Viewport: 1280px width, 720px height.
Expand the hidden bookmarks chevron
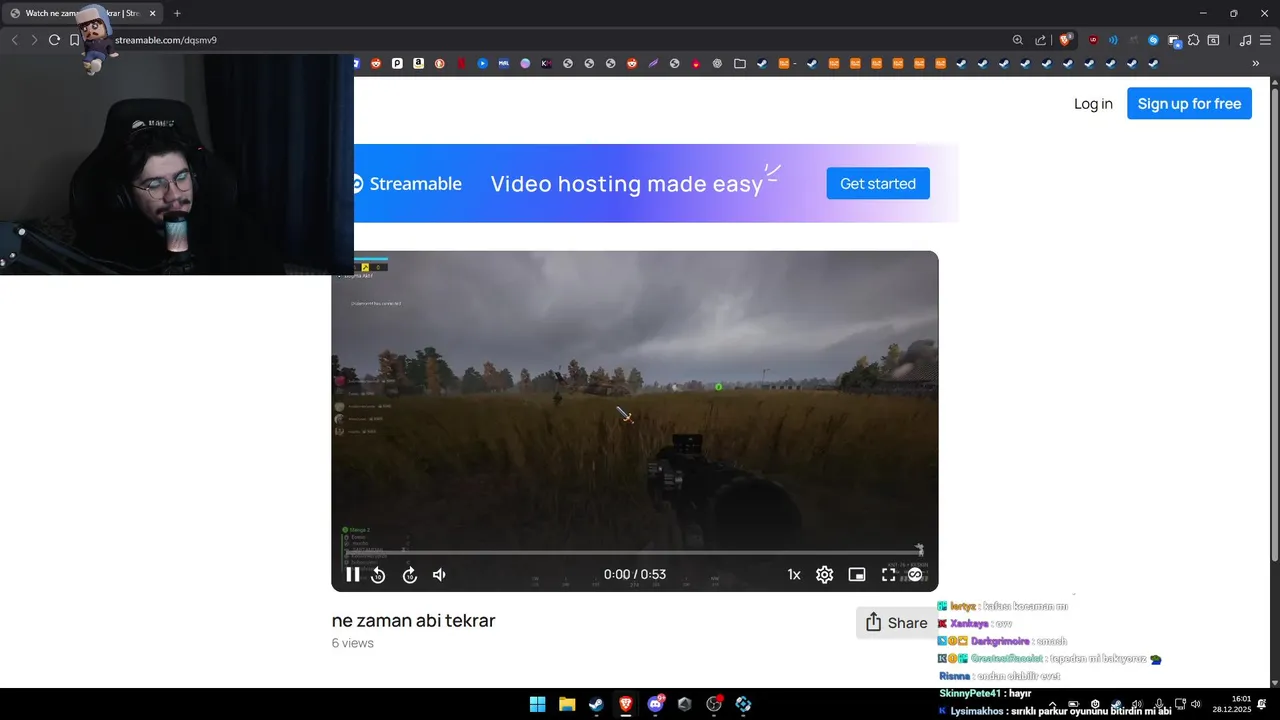click(1256, 63)
